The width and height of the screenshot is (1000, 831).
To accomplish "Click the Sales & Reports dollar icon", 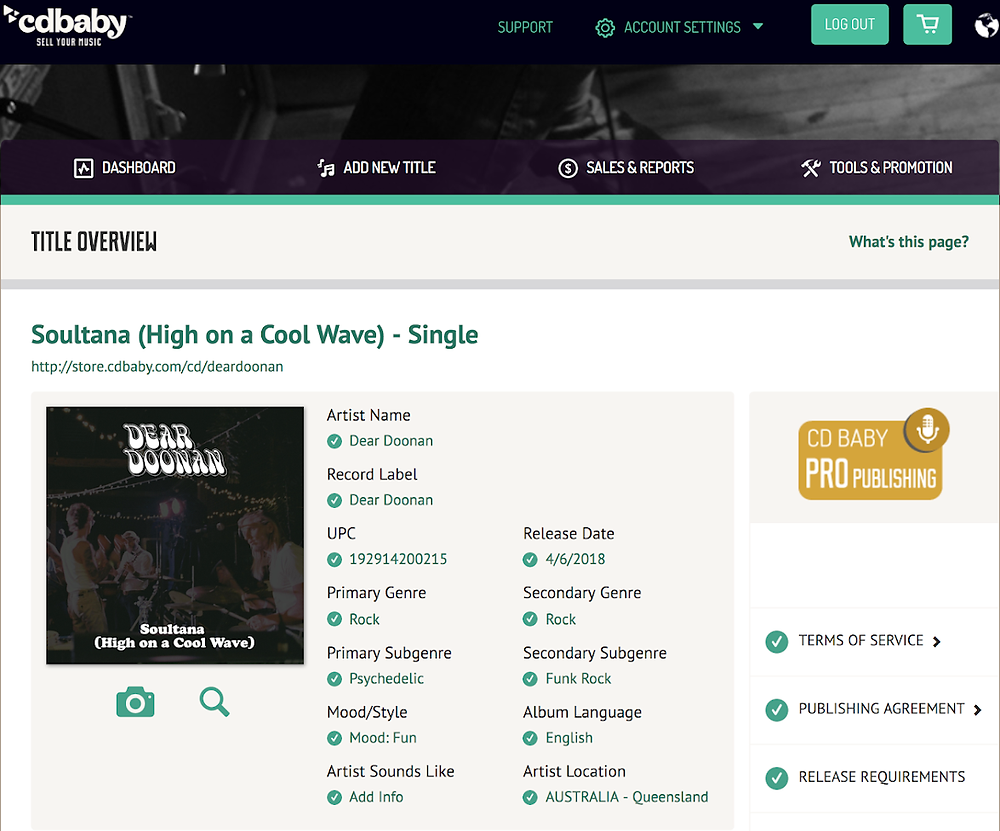I will tap(568, 168).
